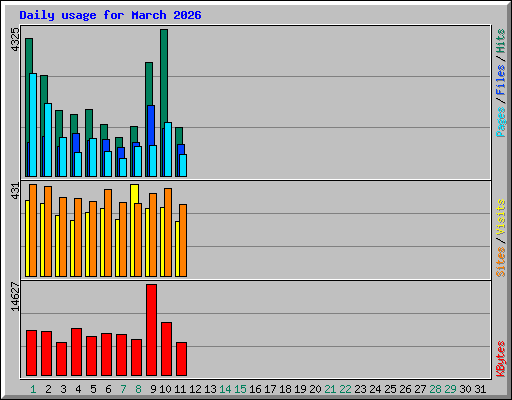Select the blue Files bar for day 9
Screen dimensions: 512x400
(x=151, y=125)
